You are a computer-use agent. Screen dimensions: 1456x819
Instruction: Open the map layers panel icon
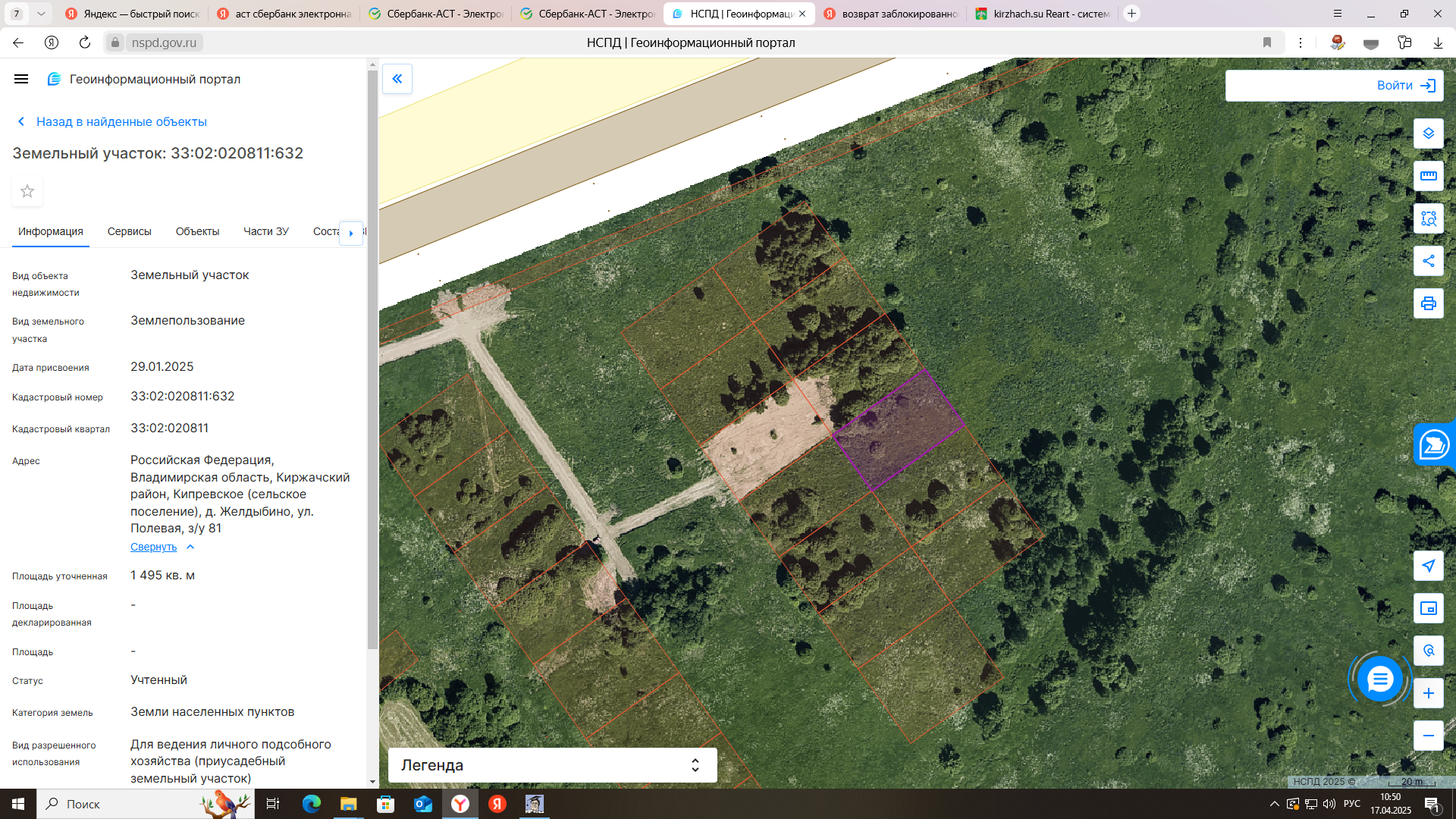[1428, 133]
